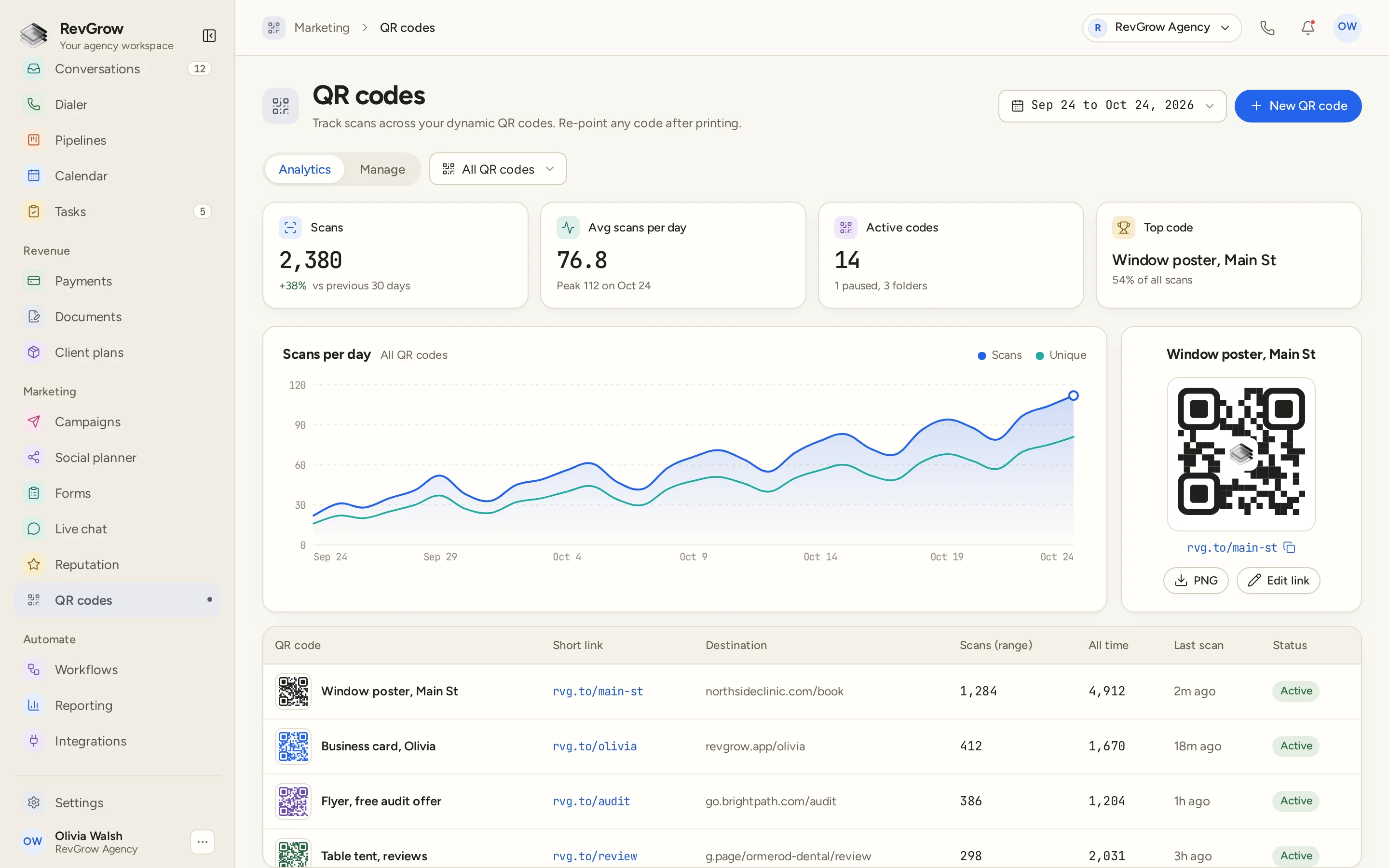Click the QR codes breadcrumb icon
This screenshot has height=868, width=1389.
click(274, 27)
